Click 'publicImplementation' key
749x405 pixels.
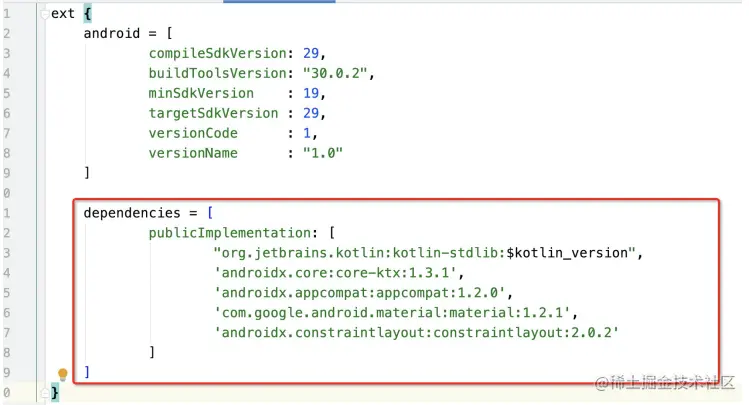229,233
